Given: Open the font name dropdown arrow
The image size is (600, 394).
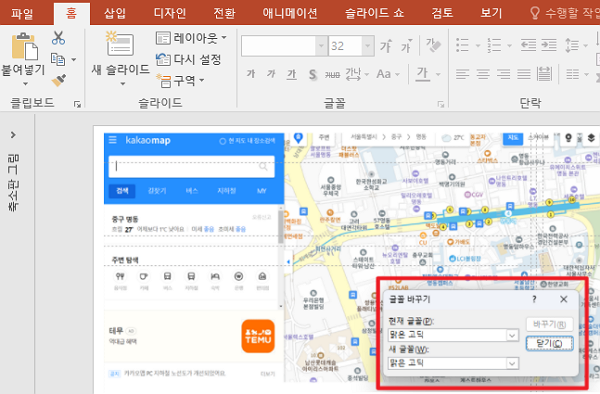Looking at the screenshot, I should coord(321,46).
